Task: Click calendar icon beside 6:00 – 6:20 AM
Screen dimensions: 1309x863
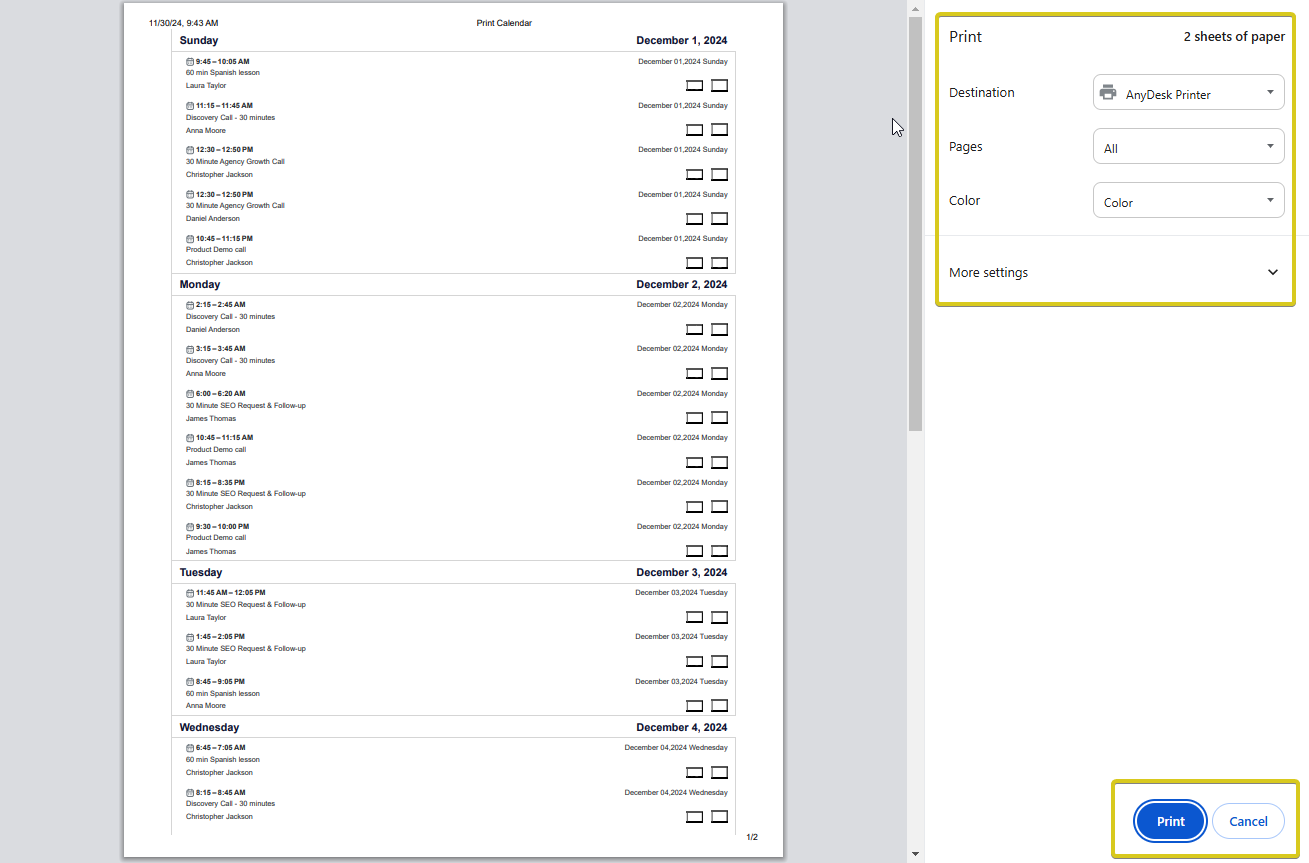Action: 190,394
